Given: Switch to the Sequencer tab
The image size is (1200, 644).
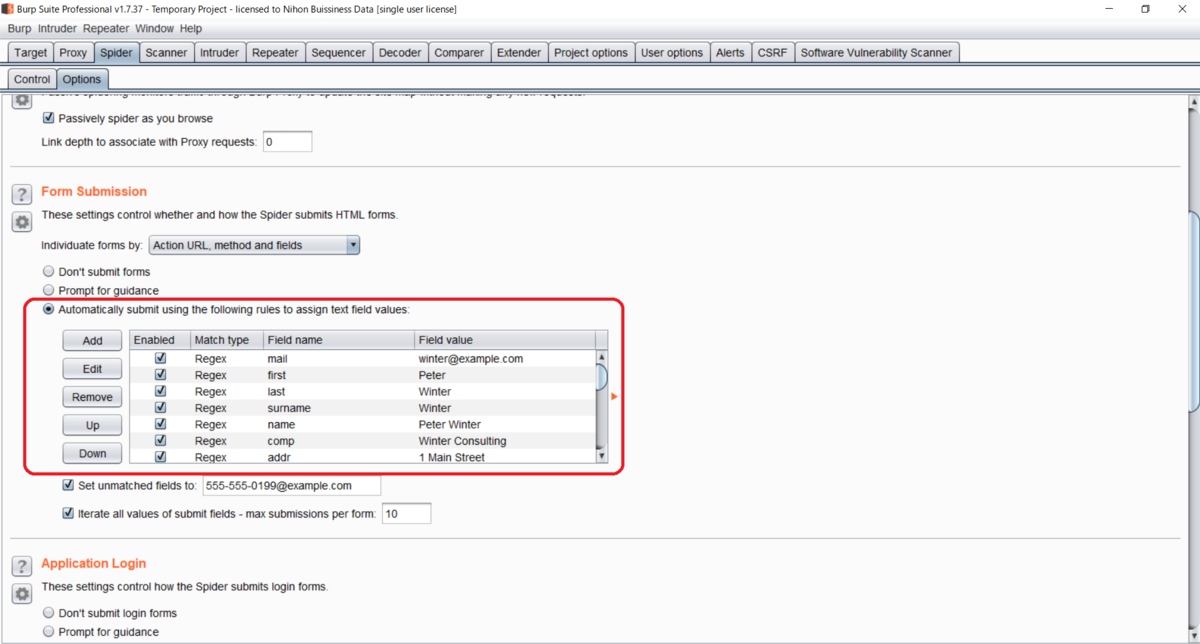Looking at the screenshot, I should pyautogui.click(x=339, y=53).
